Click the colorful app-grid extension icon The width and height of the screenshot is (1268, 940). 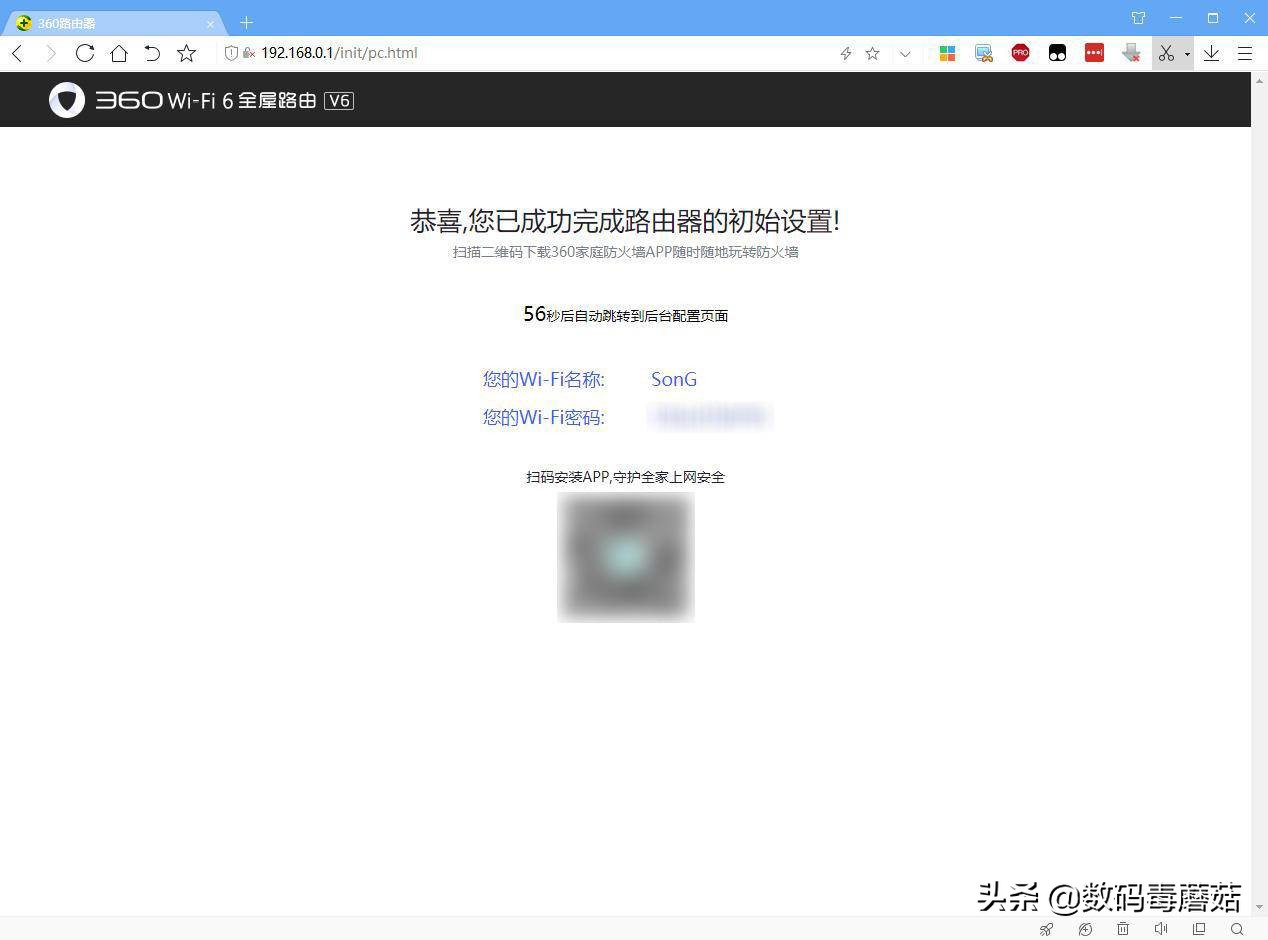[947, 53]
